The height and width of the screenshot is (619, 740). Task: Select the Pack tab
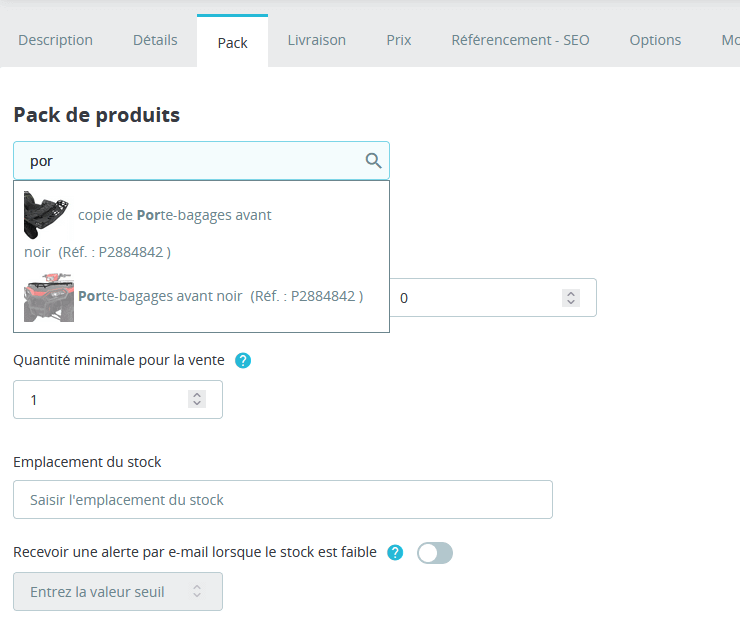(x=232, y=42)
